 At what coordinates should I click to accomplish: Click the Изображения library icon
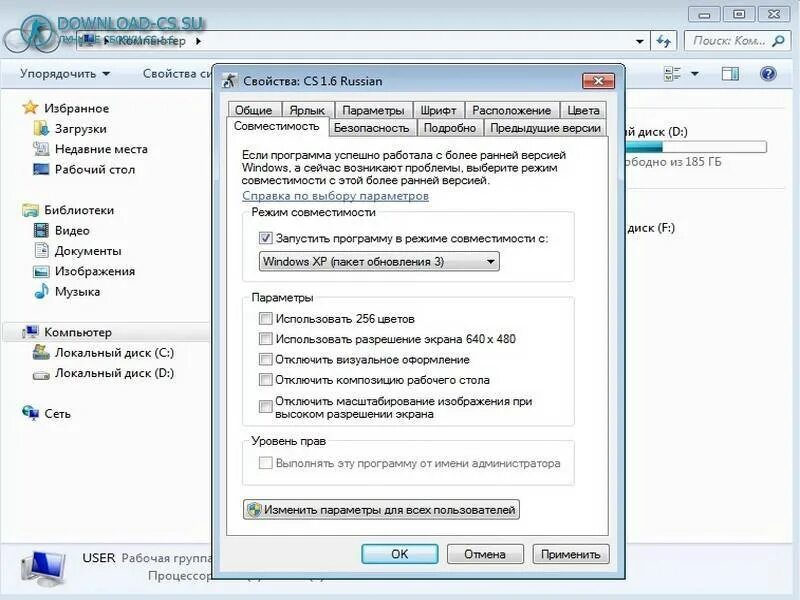click(41, 271)
